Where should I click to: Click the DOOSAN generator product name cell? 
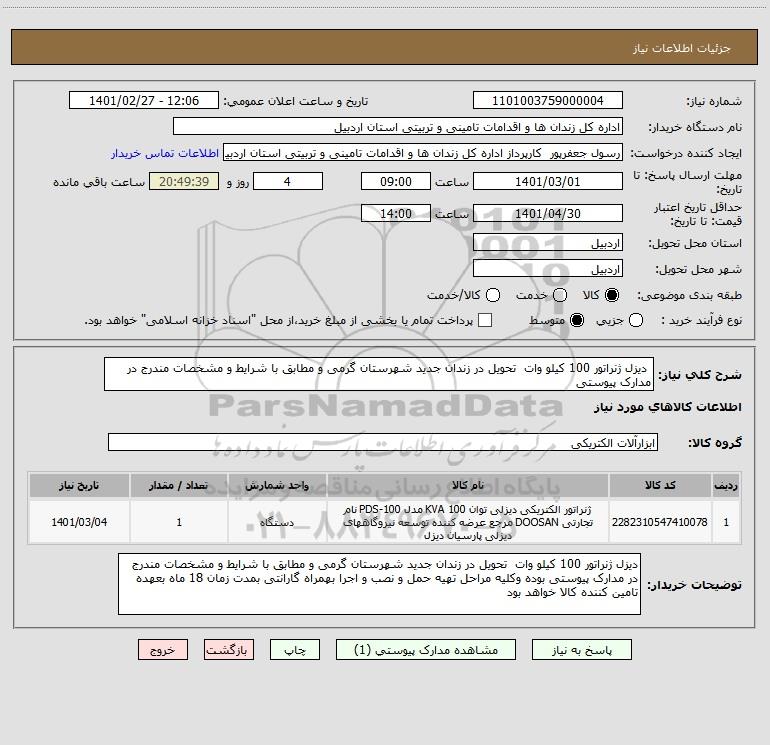[468, 522]
